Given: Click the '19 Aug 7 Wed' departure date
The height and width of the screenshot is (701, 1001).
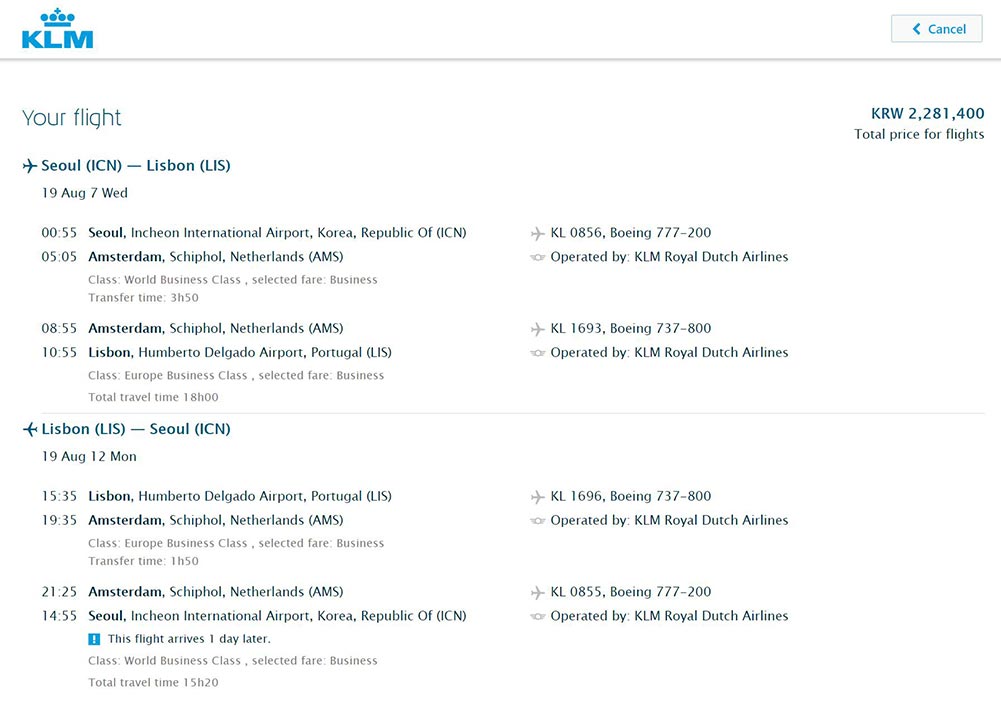Looking at the screenshot, I should tap(85, 193).
